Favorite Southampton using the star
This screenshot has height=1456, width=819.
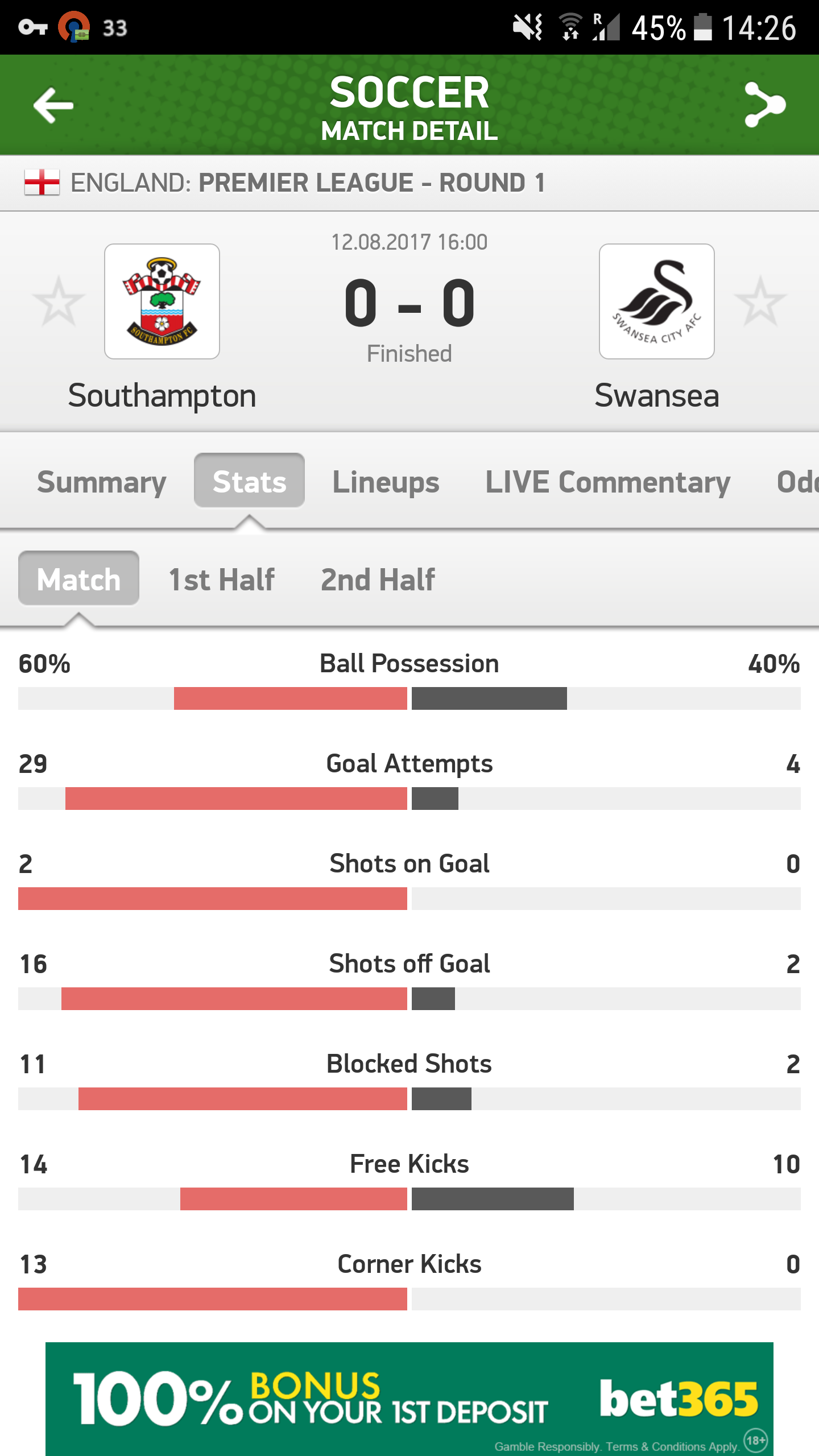pos(58,301)
